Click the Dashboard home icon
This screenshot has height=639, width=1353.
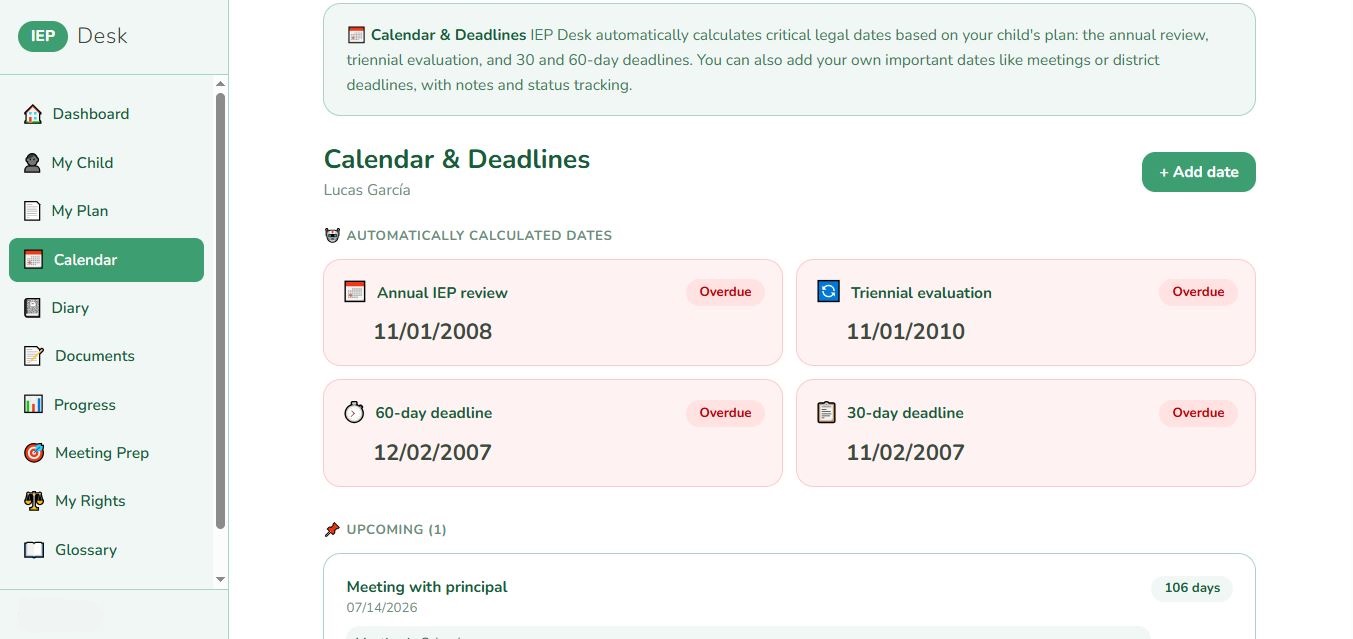pyautogui.click(x=33, y=114)
